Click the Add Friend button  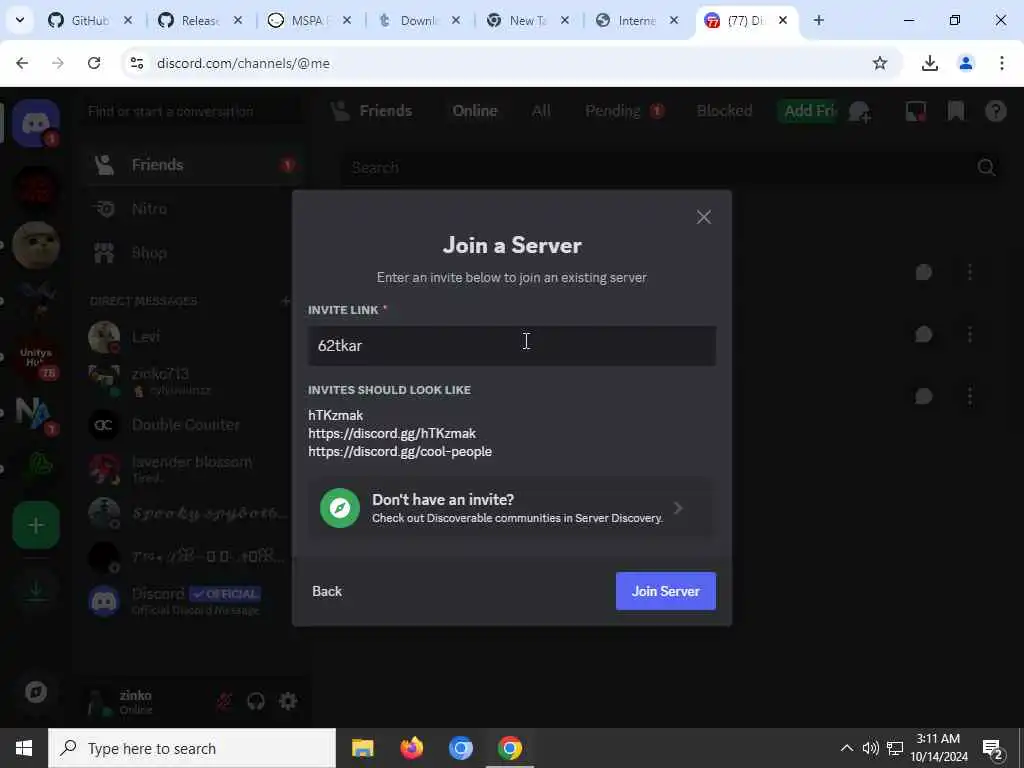click(x=808, y=111)
